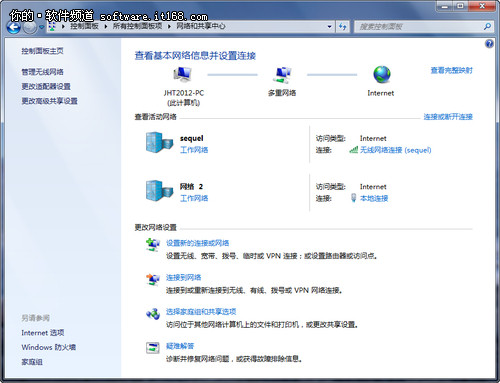Image resolution: width=500 pixels, height=383 pixels.
Task: Open 更改适配器设置 in the sidebar
Action: [x=46, y=87]
